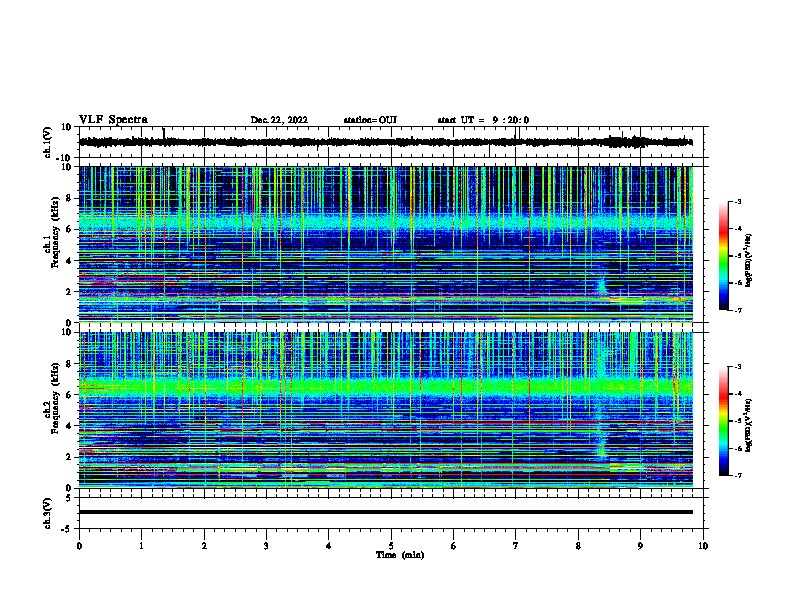Click the "5" tick on ch.3(V) axis

point(70,498)
